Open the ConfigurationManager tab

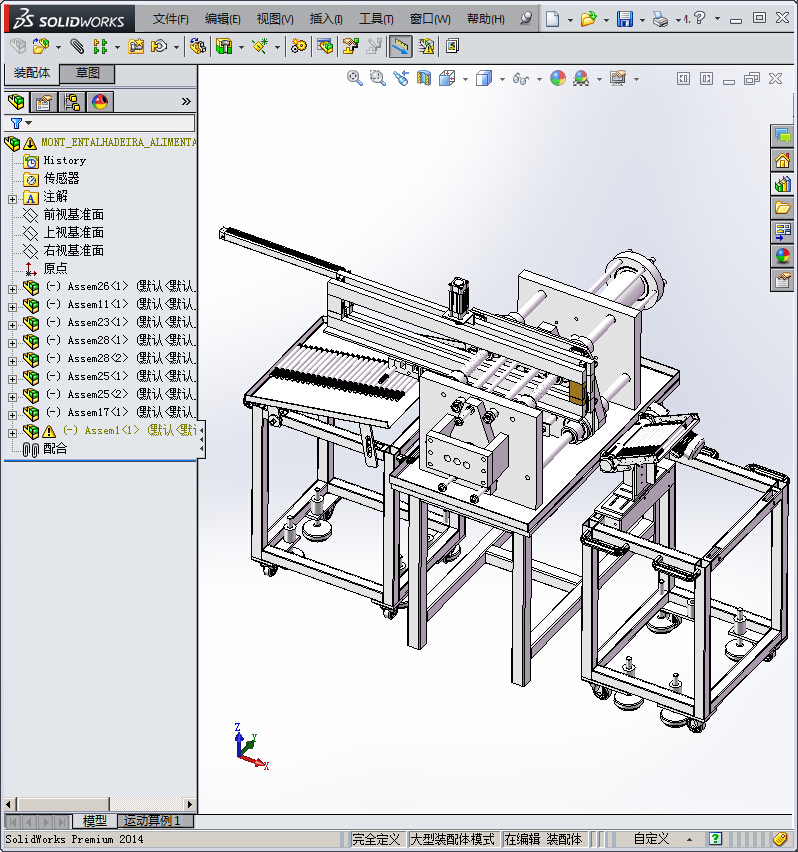tap(72, 102)
